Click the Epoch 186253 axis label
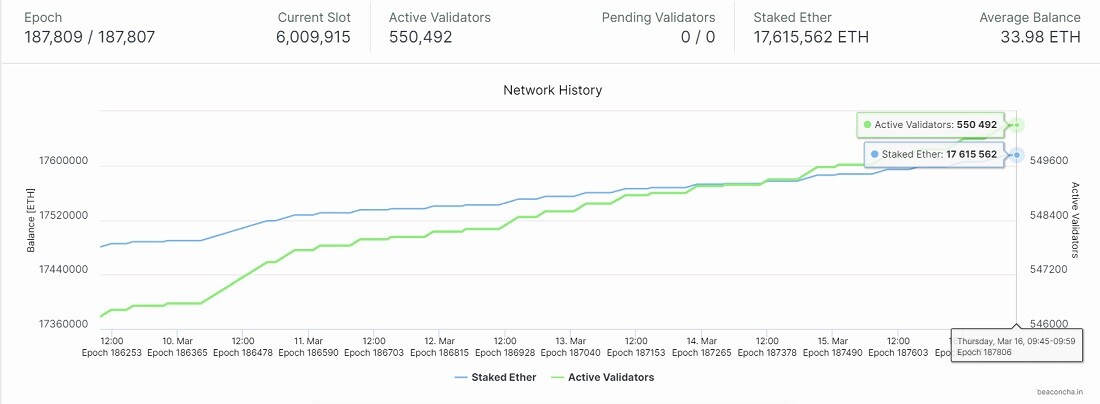The image size is (1100, 404). [112, 353]
